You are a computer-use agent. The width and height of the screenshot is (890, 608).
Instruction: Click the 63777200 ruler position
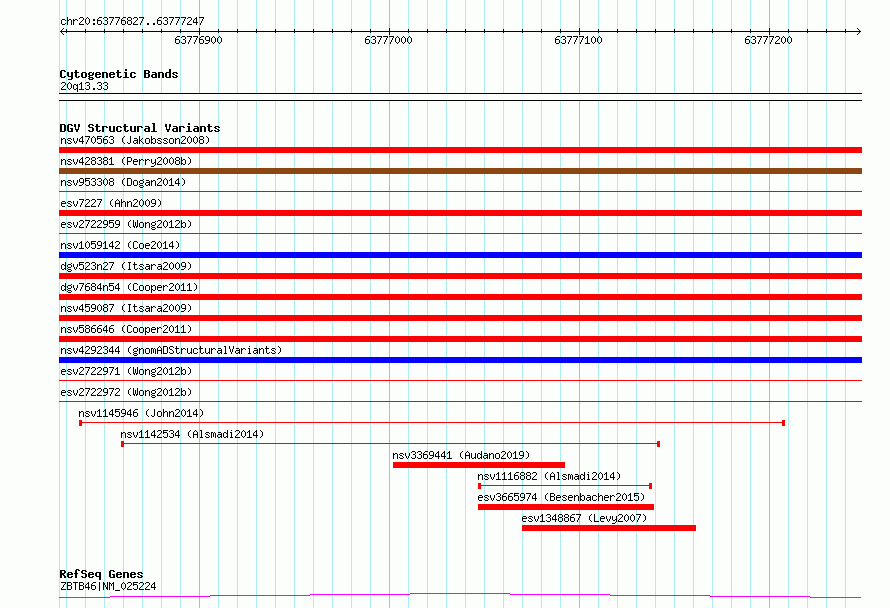(768, 40)
